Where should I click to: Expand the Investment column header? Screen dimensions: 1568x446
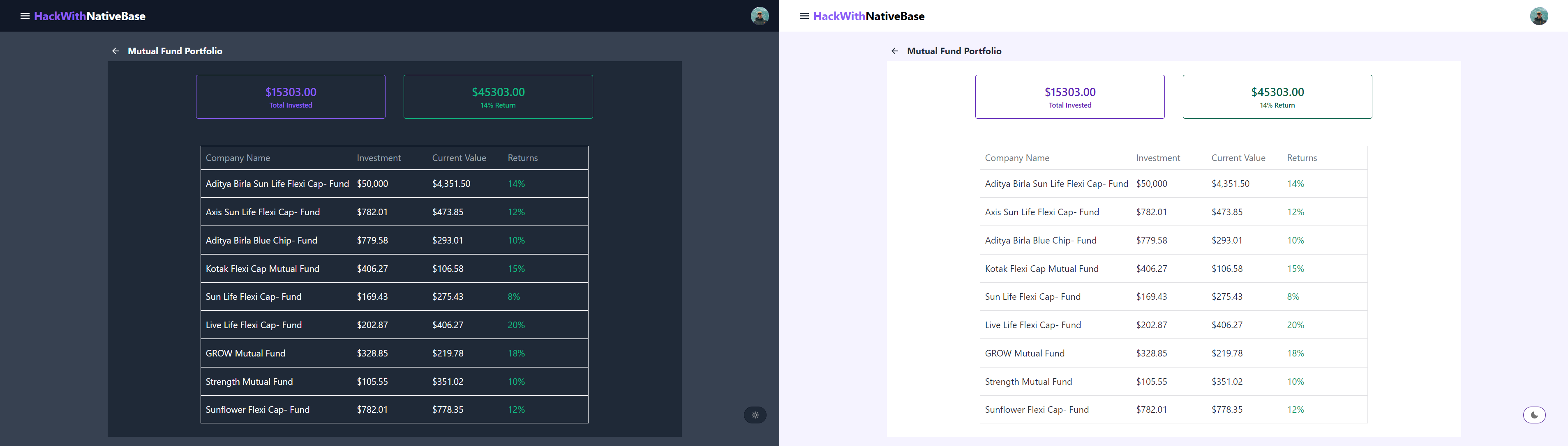(x=379, y=158)
